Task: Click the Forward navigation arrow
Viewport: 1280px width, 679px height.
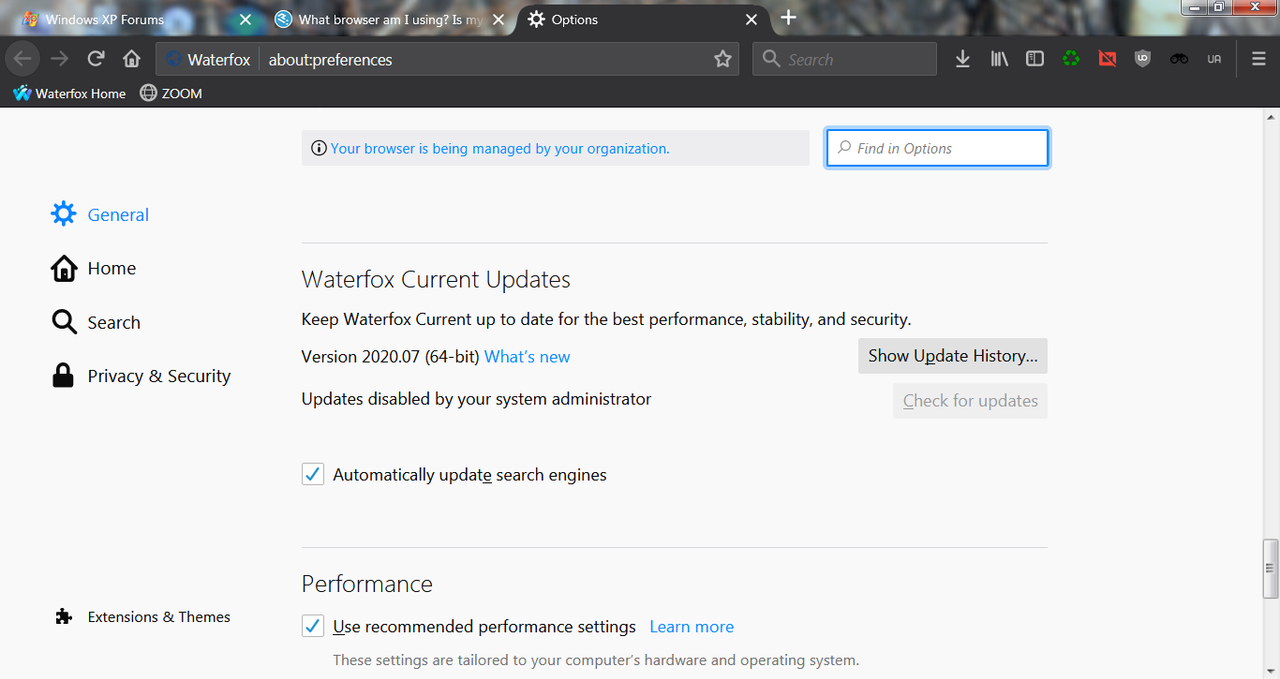Action: (59, 59)
